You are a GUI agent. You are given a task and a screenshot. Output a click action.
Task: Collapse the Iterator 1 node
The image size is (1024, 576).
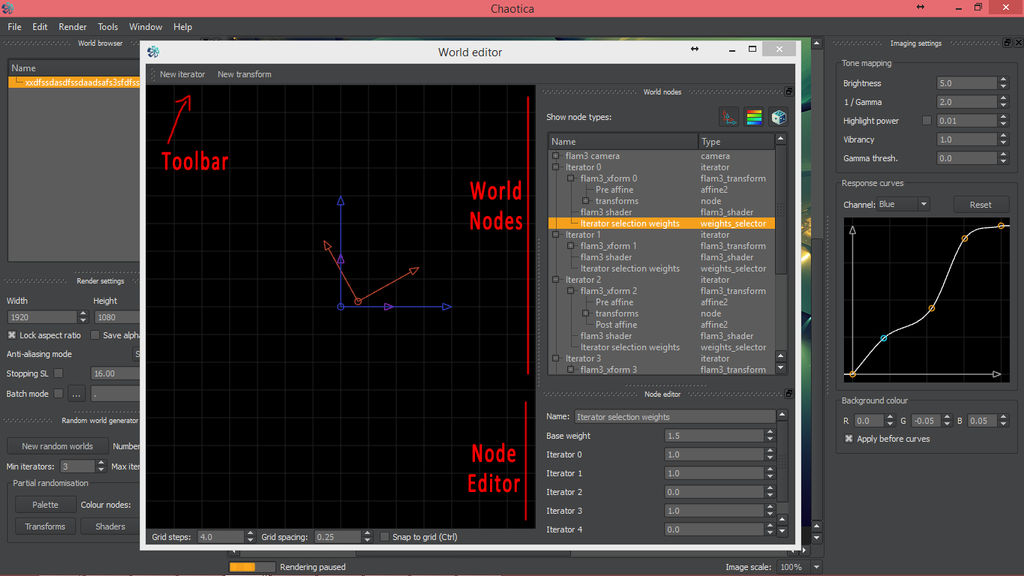556,234
